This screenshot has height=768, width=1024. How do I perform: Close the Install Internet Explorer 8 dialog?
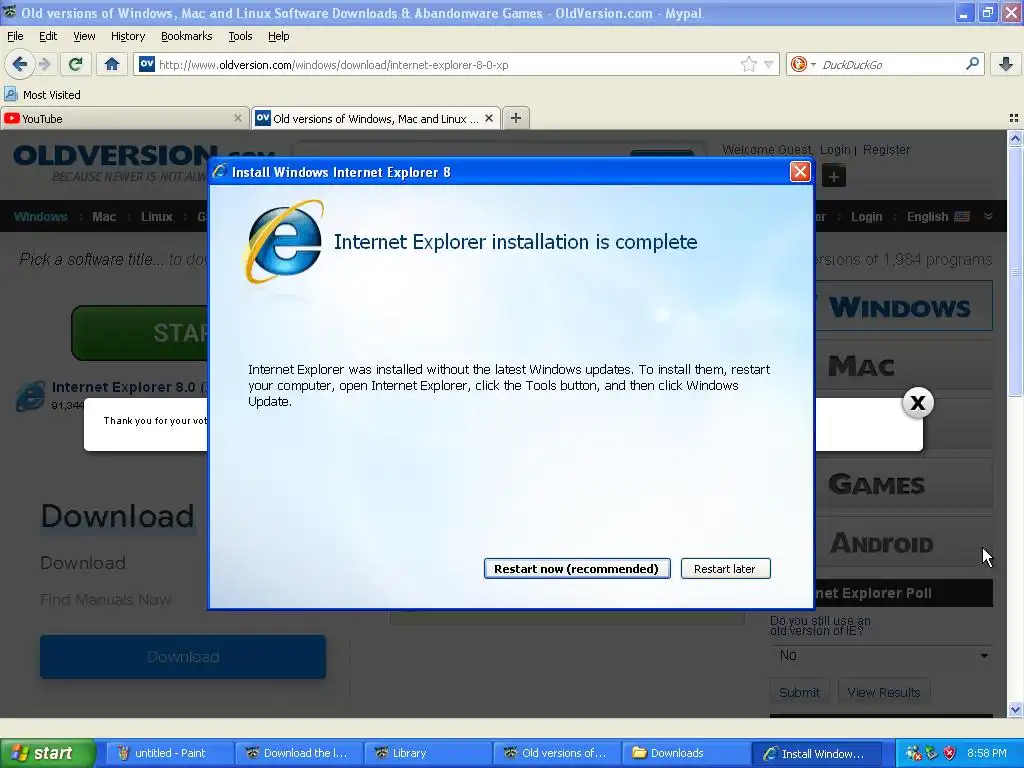click(x=800, y=172)
